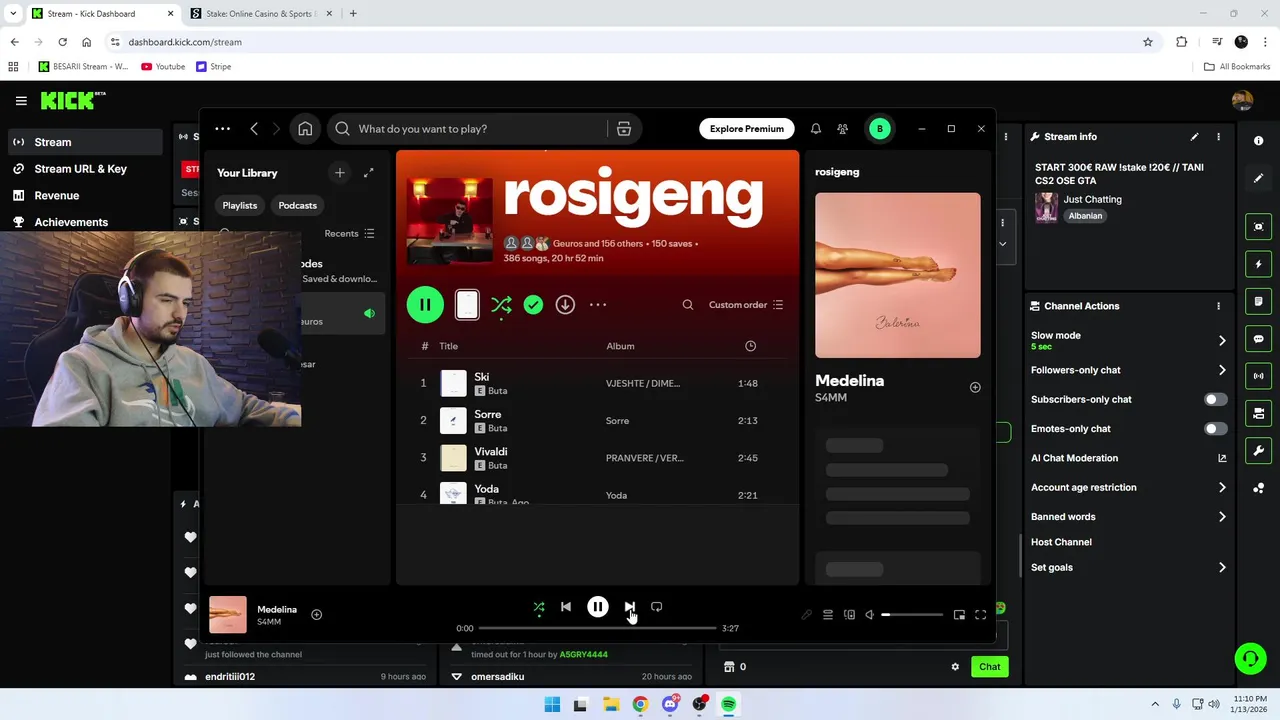Expand Your Library to full view
This screenshot has width=1280, height=720.
click(x=369, y=173)
